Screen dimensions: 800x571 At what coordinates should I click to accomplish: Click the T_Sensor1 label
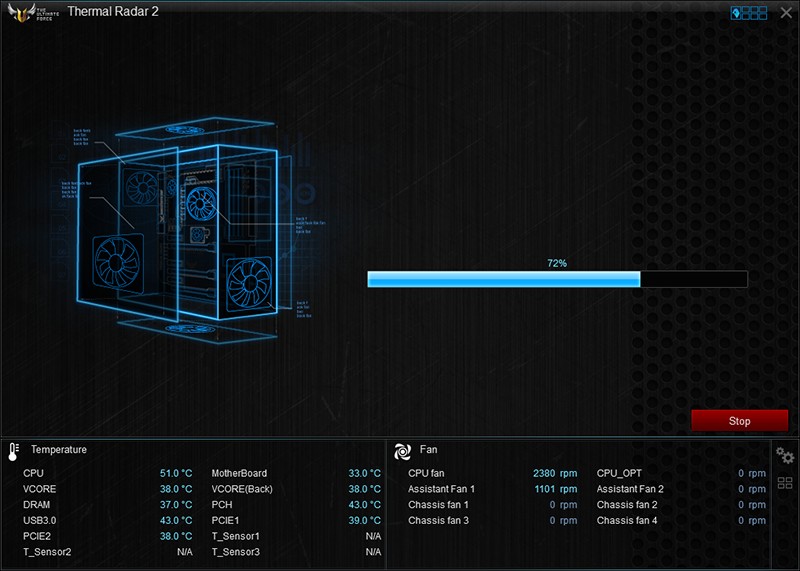(x=236, y=536)
